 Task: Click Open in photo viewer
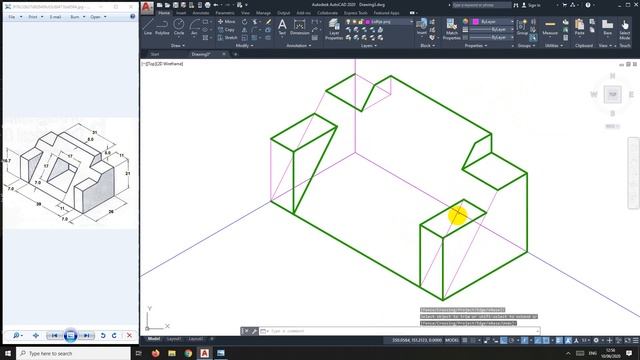click(98, 17)
